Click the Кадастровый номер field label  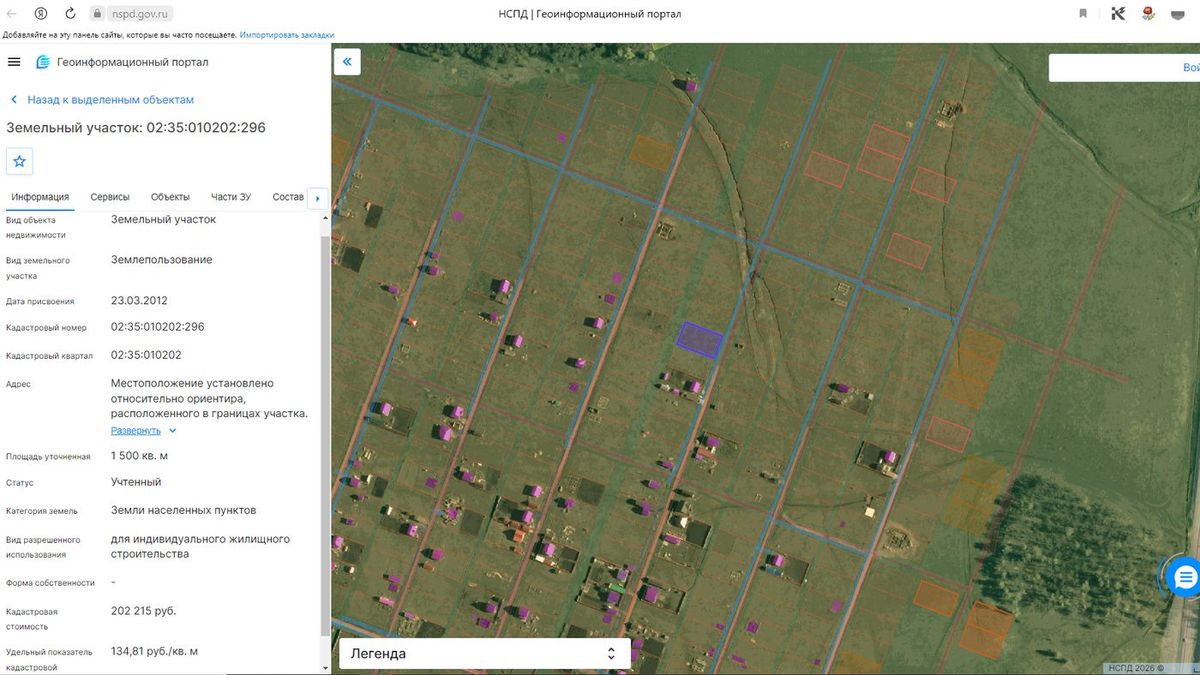[46, 328]
